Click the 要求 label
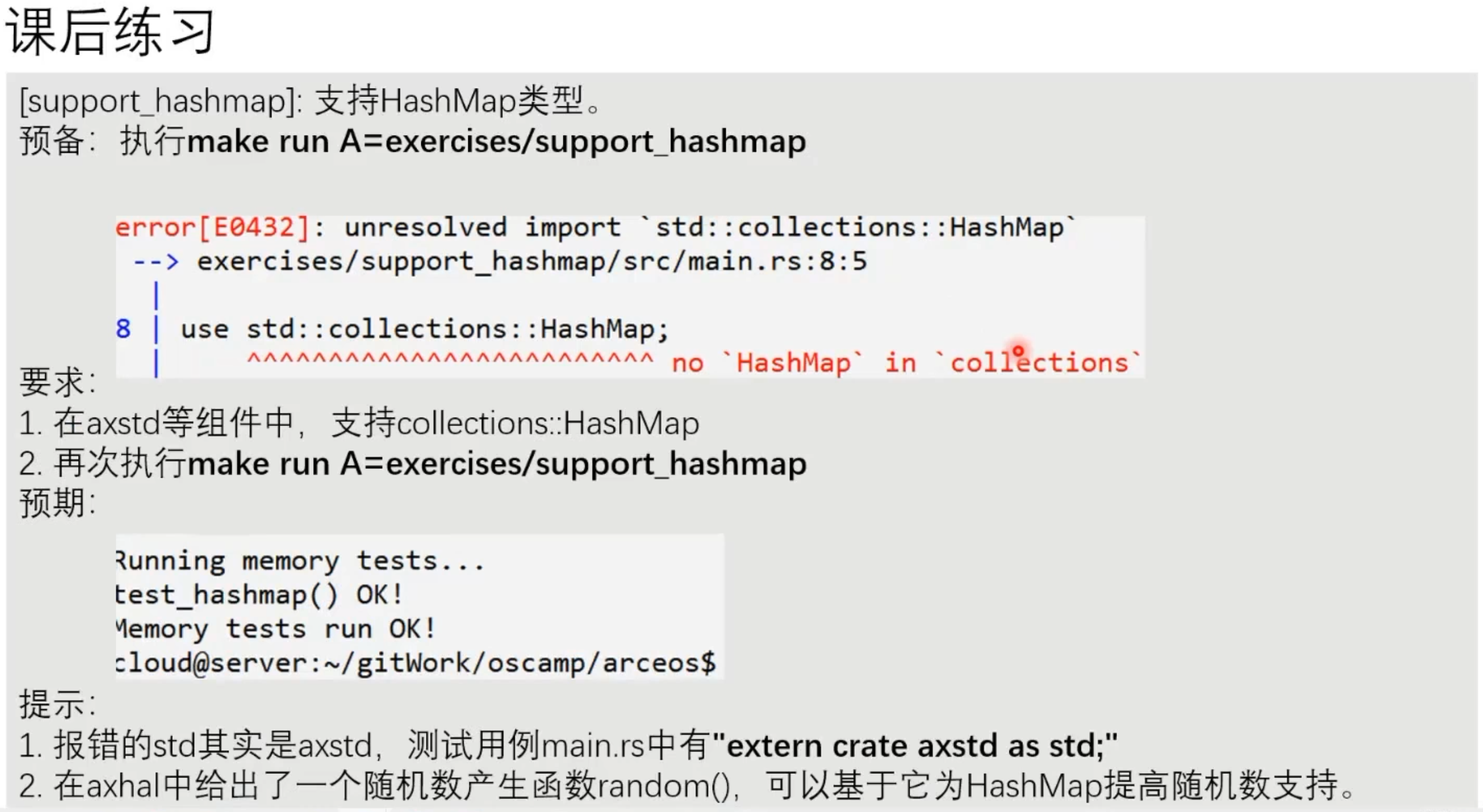Viewport: 1483px width, 812px height. (58, 382)
